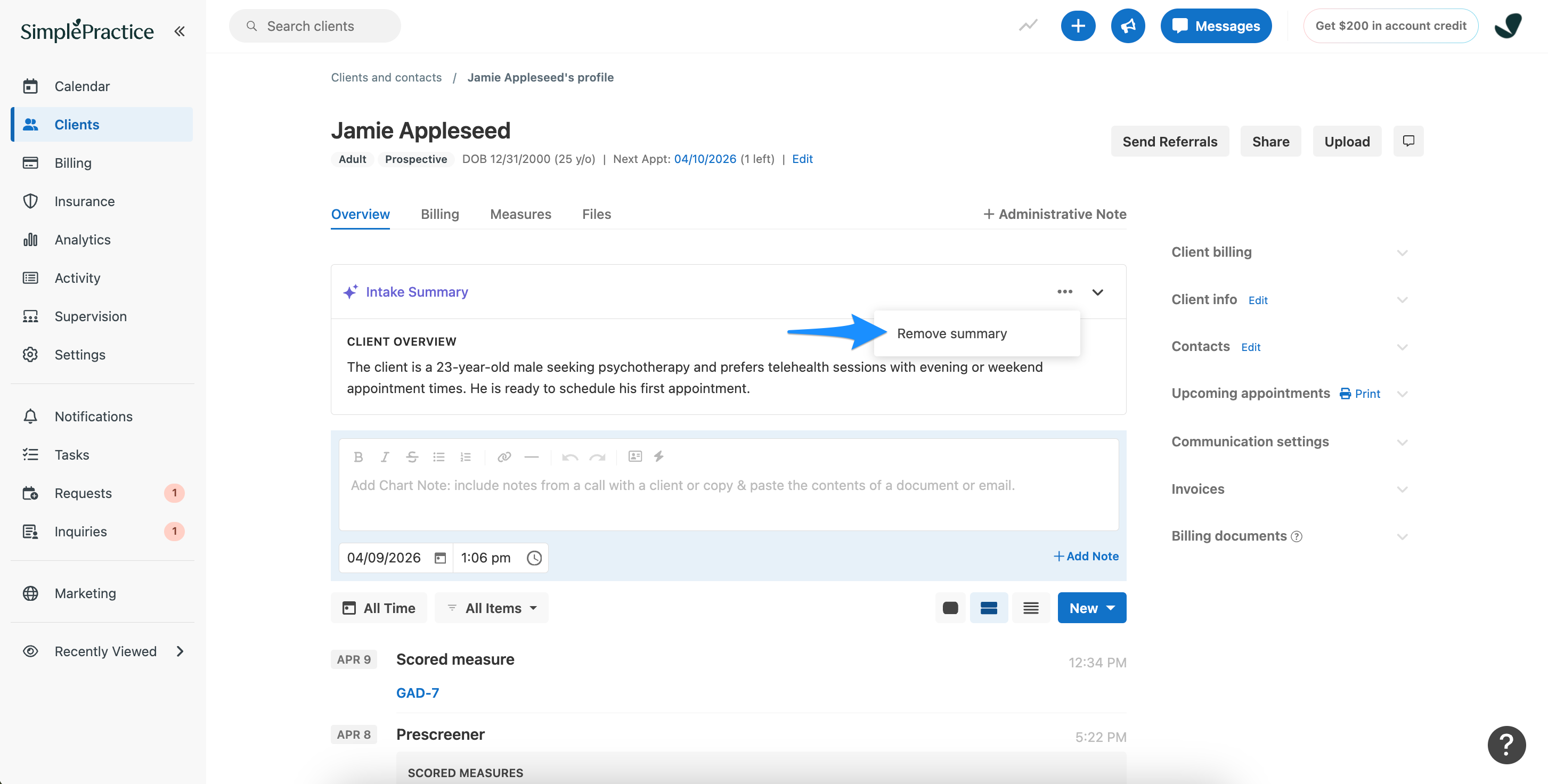Click Get $200 in account credit
Image resolution: width=1548 pixels, height=784 pixels.
pyautogui.click(x=1390, y=26)
